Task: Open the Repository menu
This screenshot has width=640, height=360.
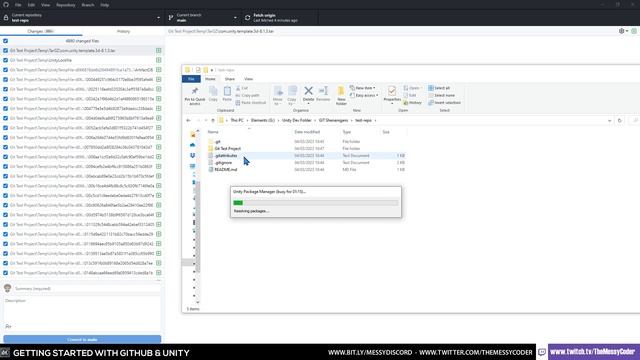Action: [x=66, y=5]
